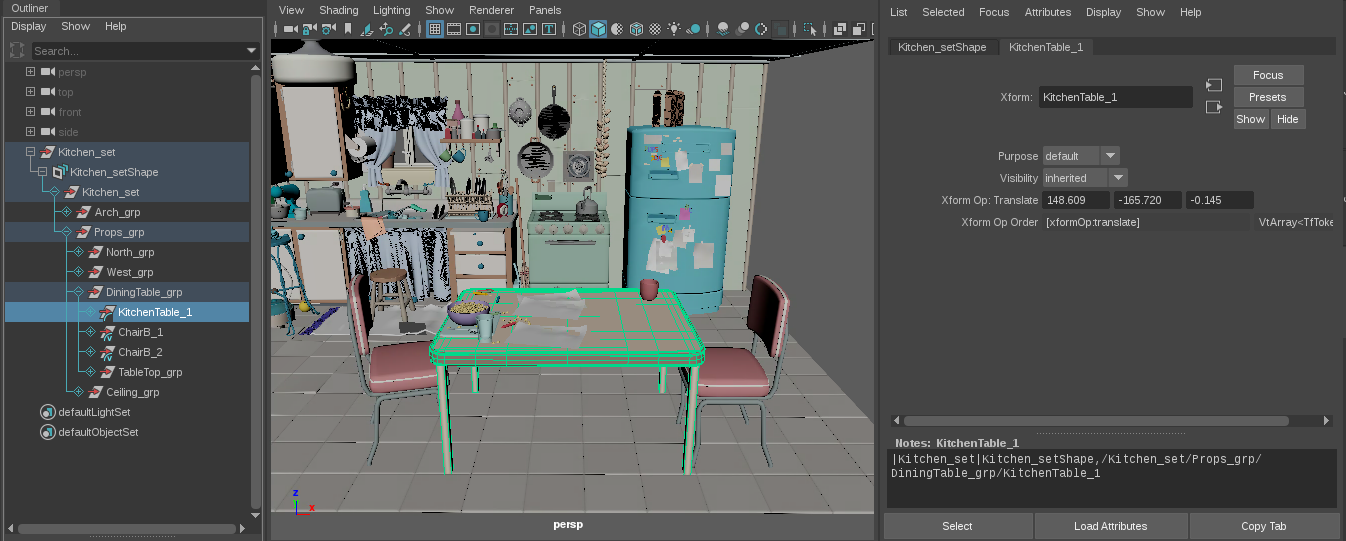The width and height of the screenshot is (1346, 541).
Task: Click the Isolate Select icon
Action: click(810, 29)
